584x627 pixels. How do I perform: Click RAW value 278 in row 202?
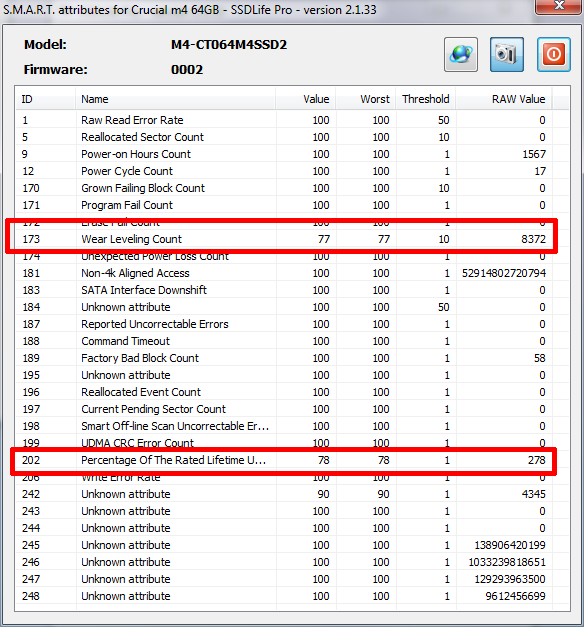click(537, 460)
